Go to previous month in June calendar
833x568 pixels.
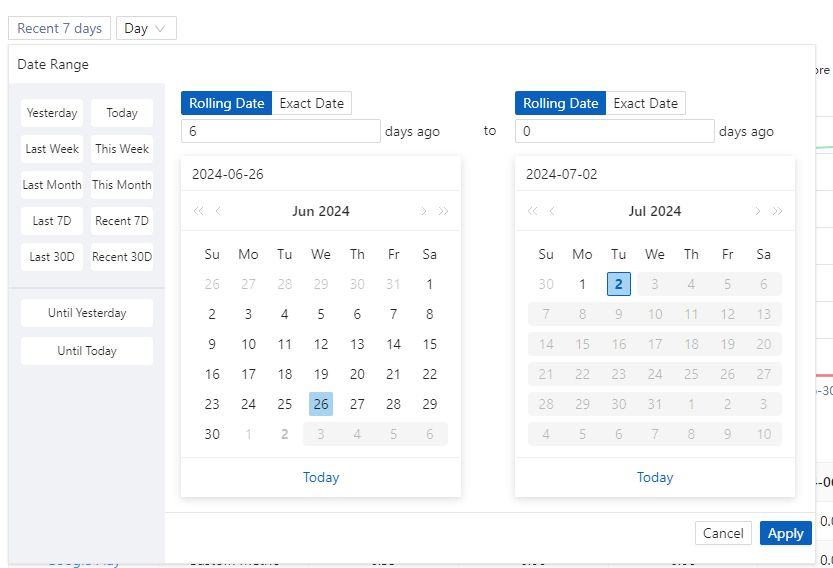click(219, 211)
